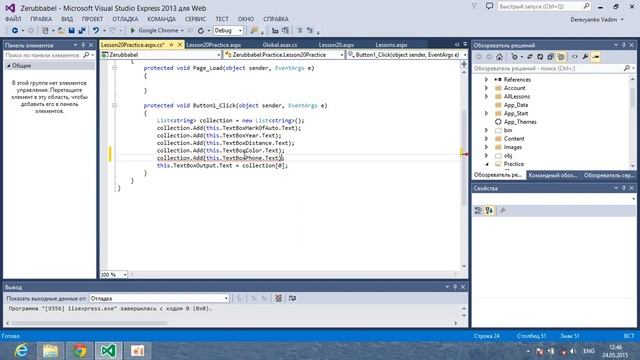The image size is (640, 360).
Task: Switch to the Командный обозреватель tab
Action: coord(553,175)
